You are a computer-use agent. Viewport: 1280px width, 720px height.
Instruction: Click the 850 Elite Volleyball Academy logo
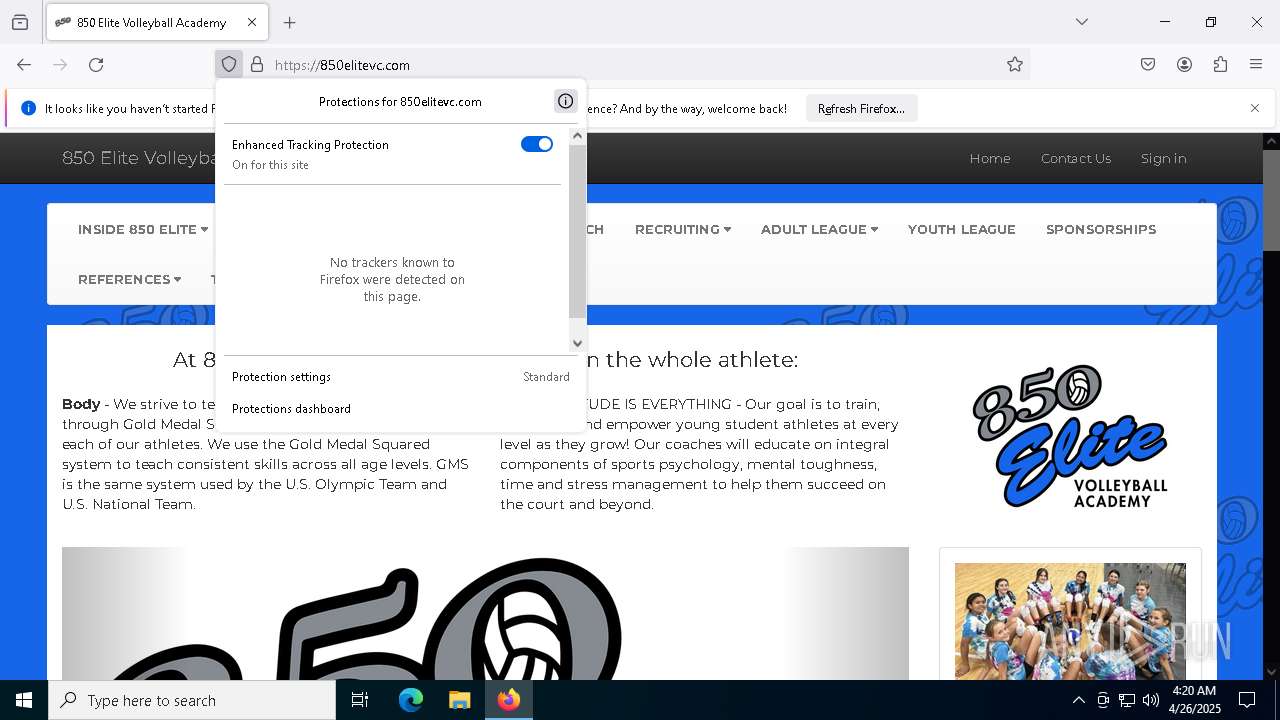[x=1070, y=436]
